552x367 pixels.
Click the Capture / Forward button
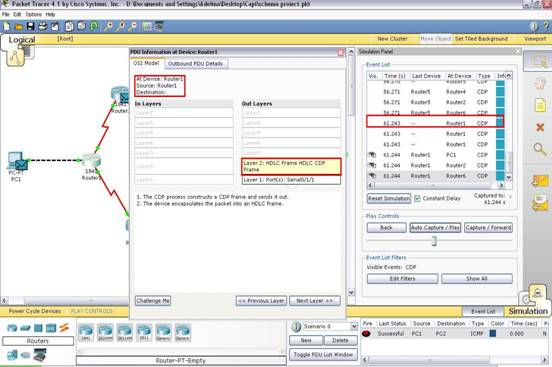pyautogui.click(x=488, y=228)
